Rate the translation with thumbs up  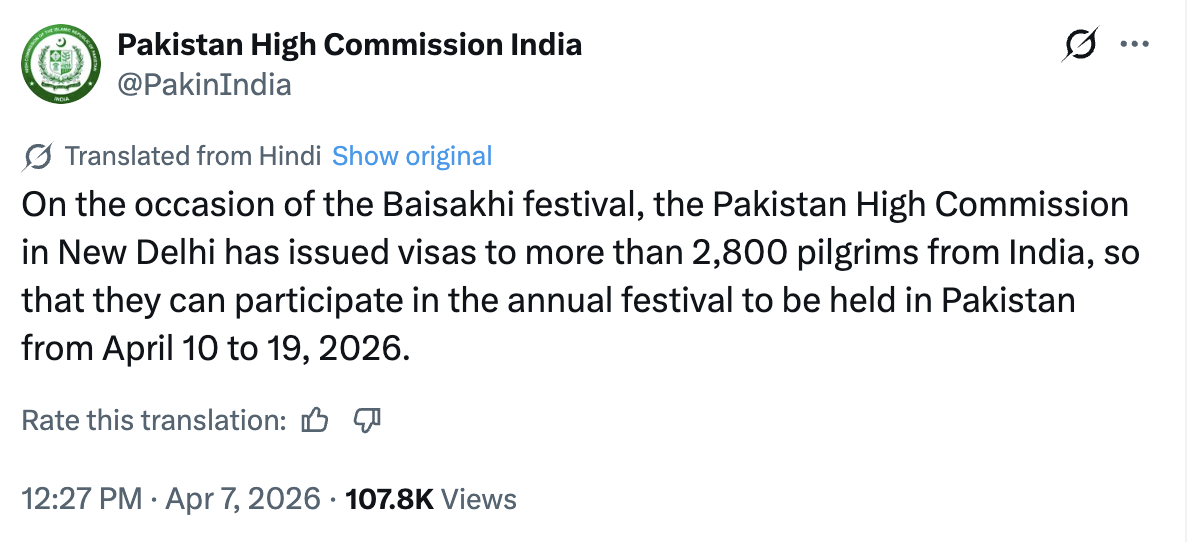315,420
